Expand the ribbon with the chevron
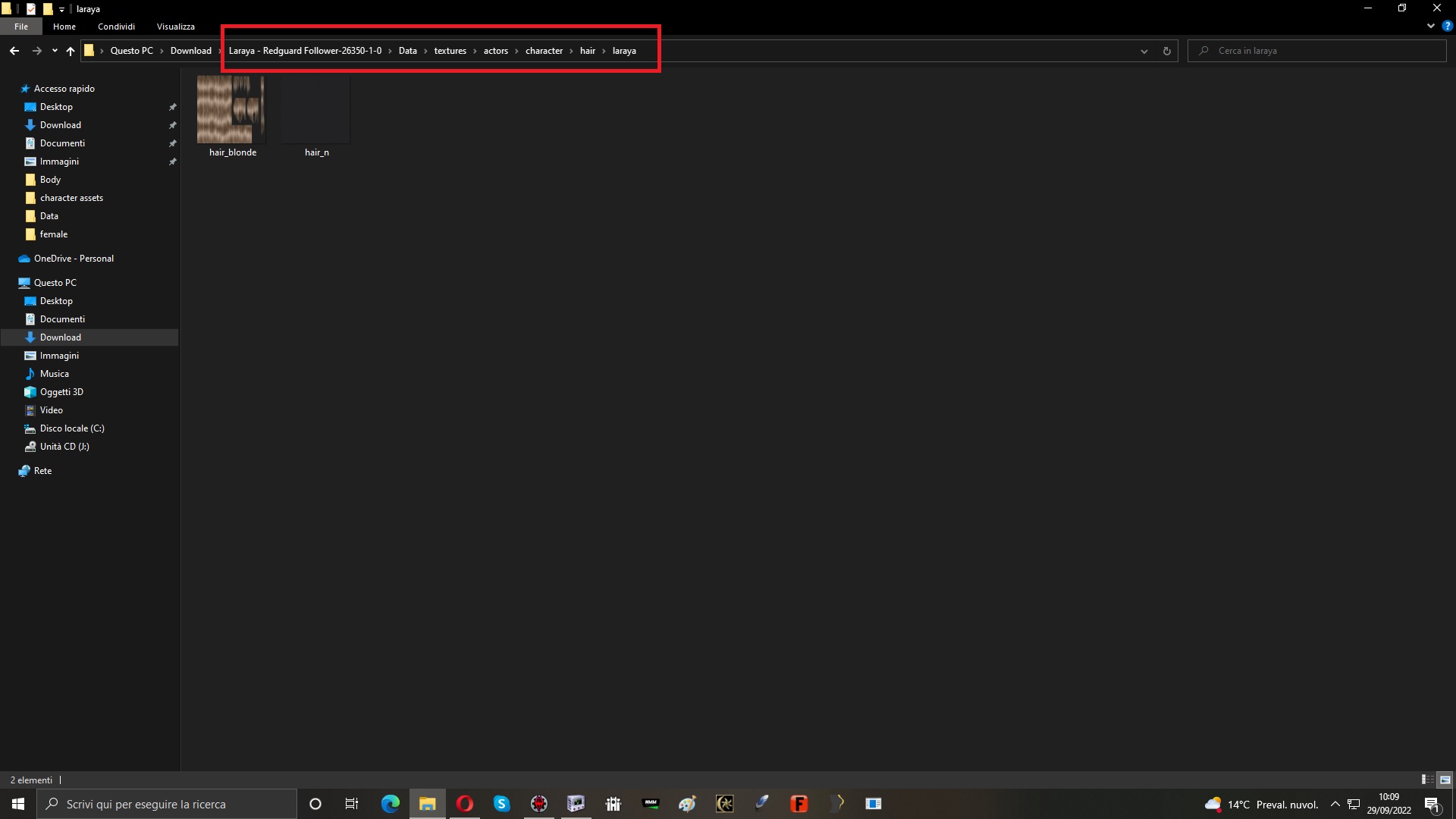This screenshot has height=819, width=1456. (x=1430, y=26)
